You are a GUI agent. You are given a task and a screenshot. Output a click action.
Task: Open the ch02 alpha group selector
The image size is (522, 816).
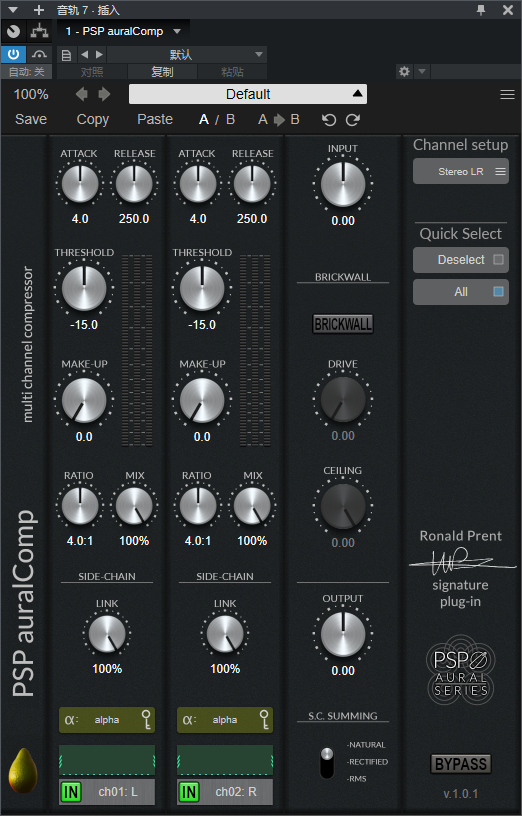coord(225,720)
